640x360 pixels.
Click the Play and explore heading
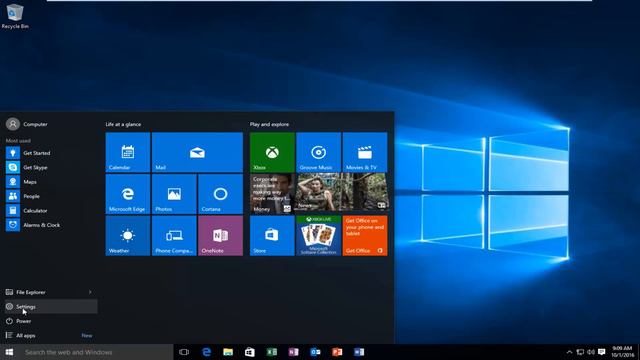point(269,124)
